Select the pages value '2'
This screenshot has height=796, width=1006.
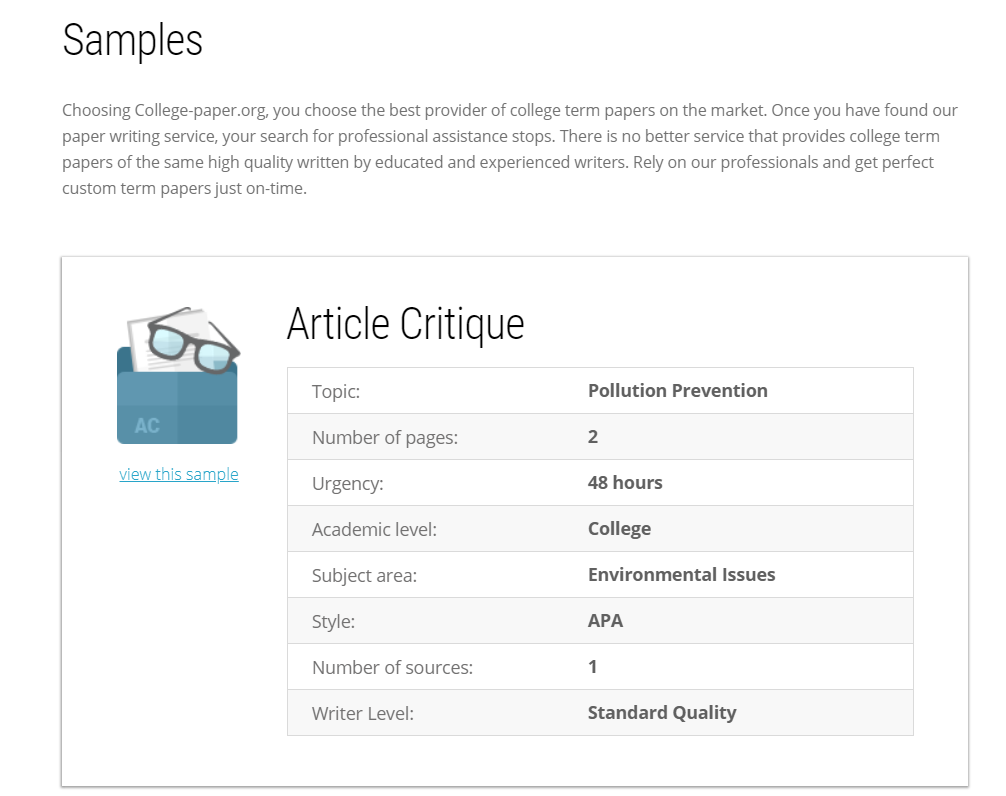point(593,437)
